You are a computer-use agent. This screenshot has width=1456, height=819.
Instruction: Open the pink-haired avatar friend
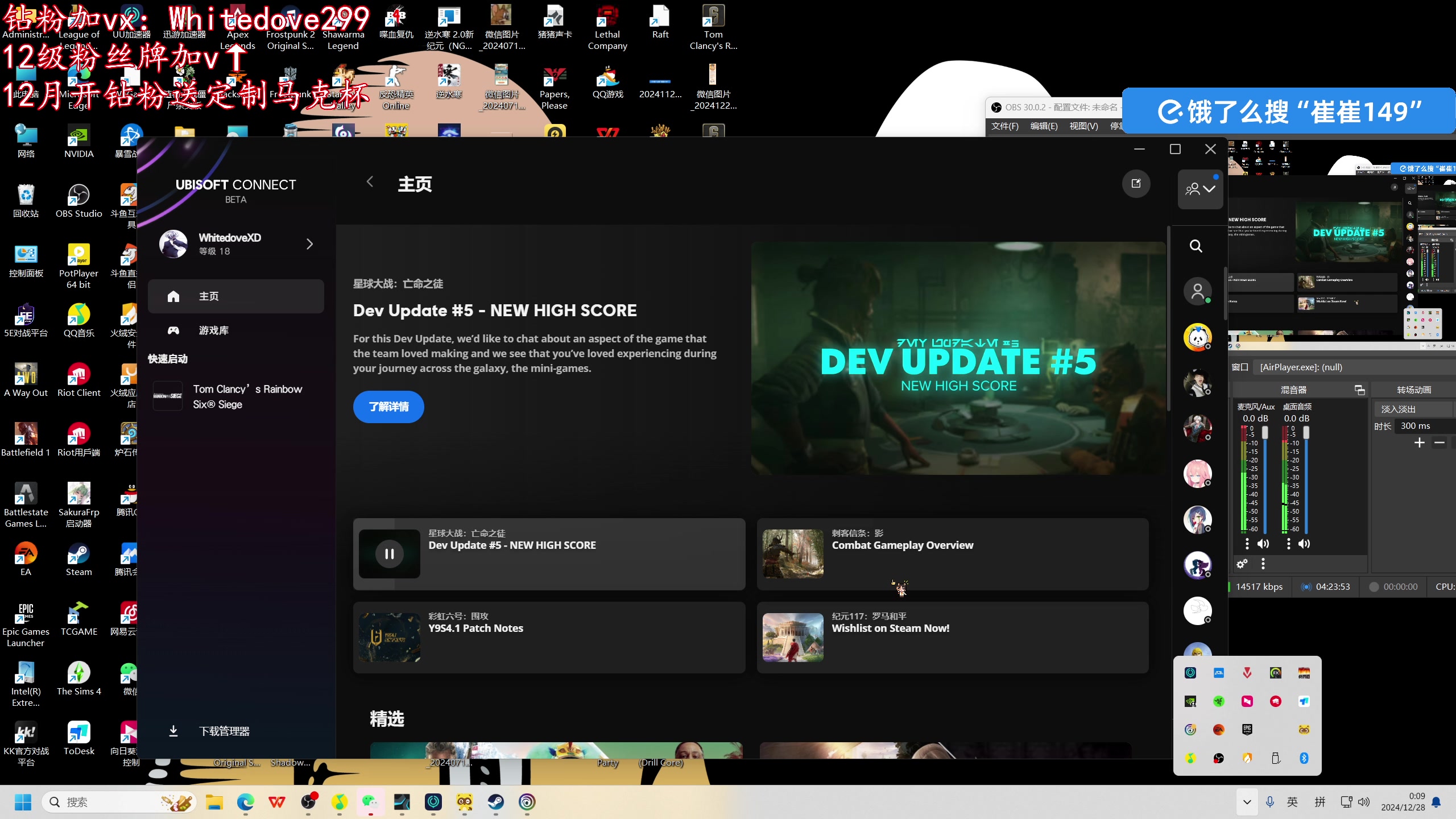tap(1198, 474)
